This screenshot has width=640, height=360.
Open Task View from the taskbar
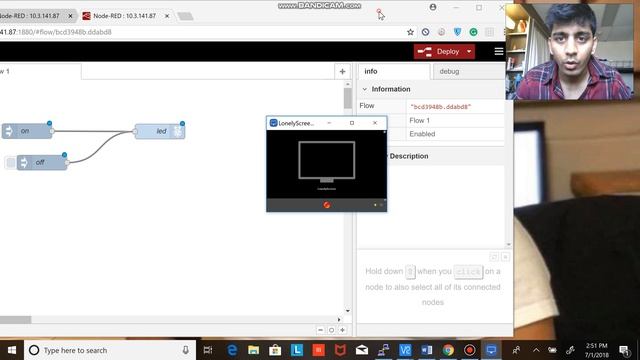(x=208, y=350)
